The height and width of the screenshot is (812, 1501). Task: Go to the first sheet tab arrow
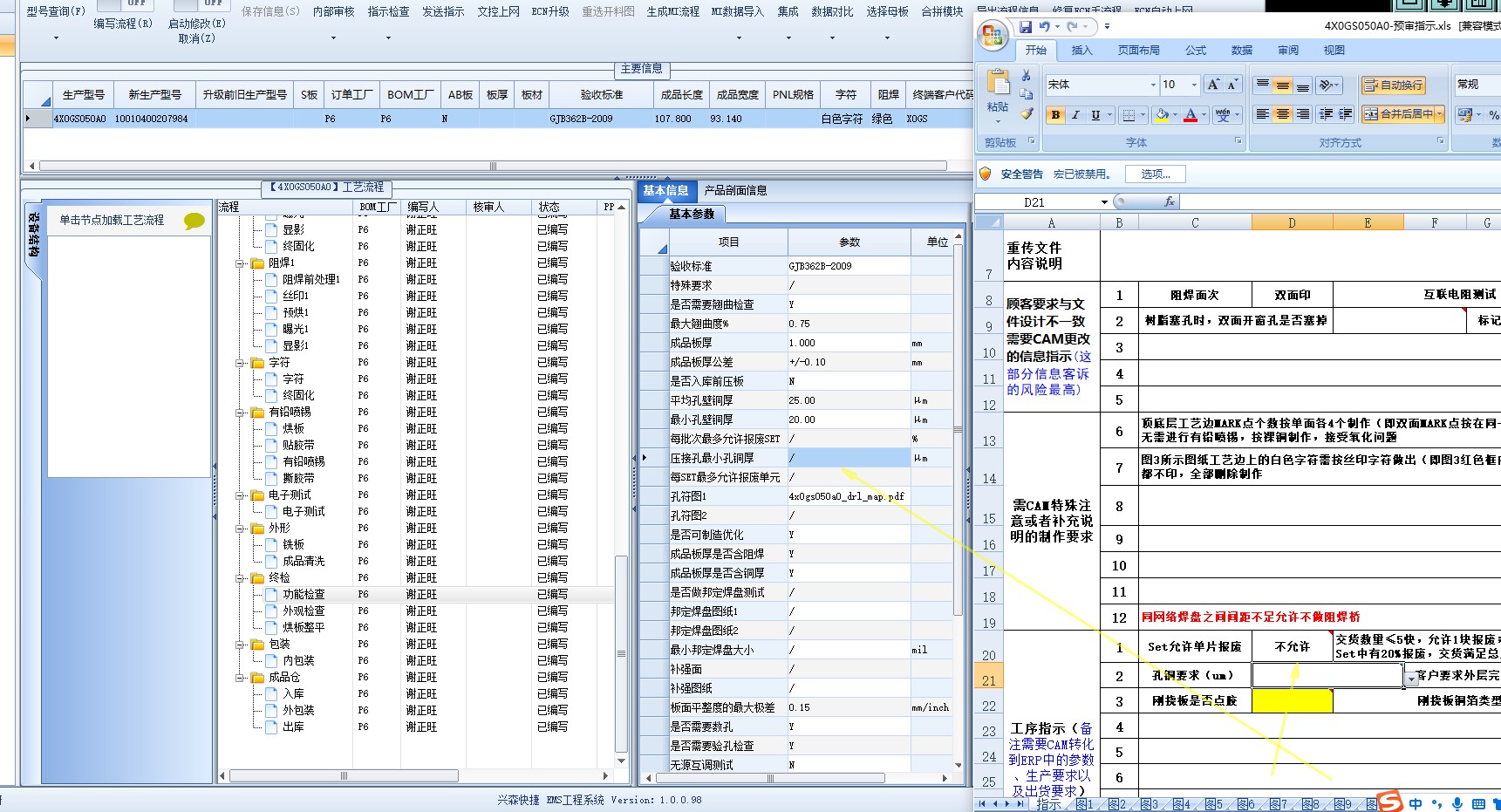click(x=983, y=804)
